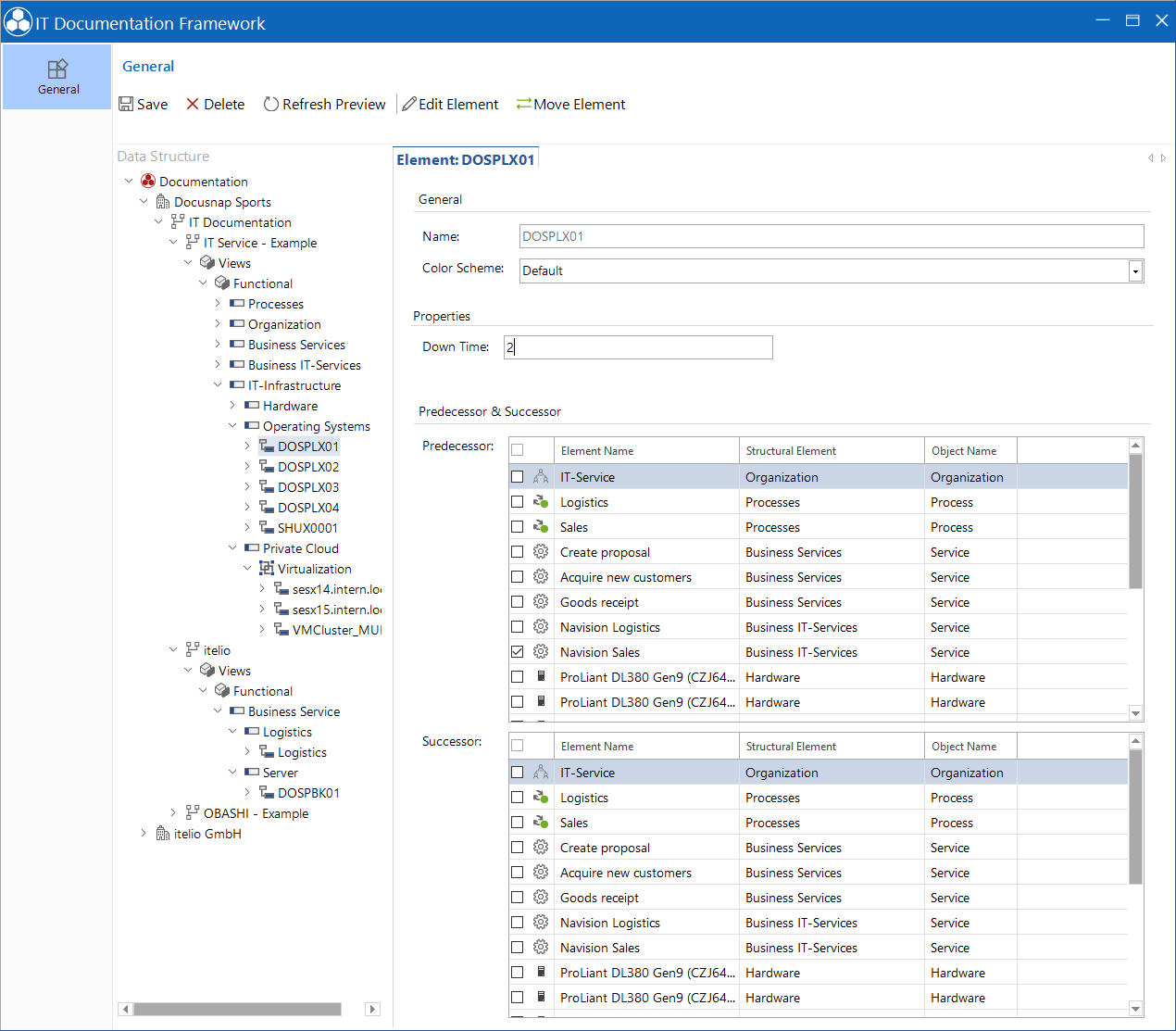
Task: Open the General ribbon tab
Action: pos(148,66)
